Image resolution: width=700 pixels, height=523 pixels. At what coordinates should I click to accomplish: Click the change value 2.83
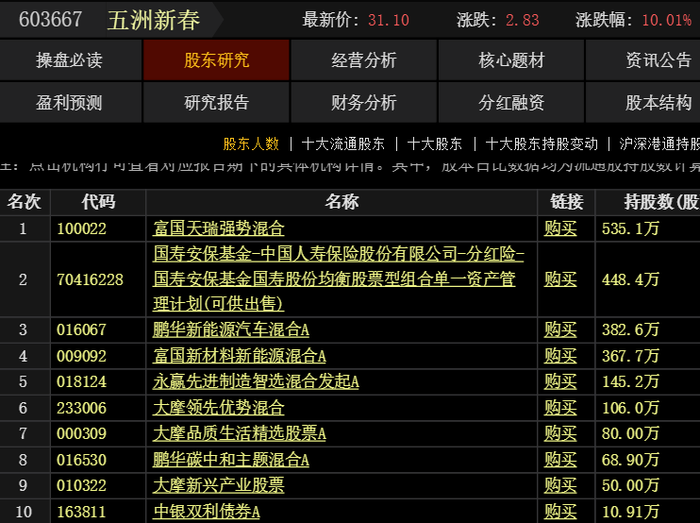click(x=522, y=20)
